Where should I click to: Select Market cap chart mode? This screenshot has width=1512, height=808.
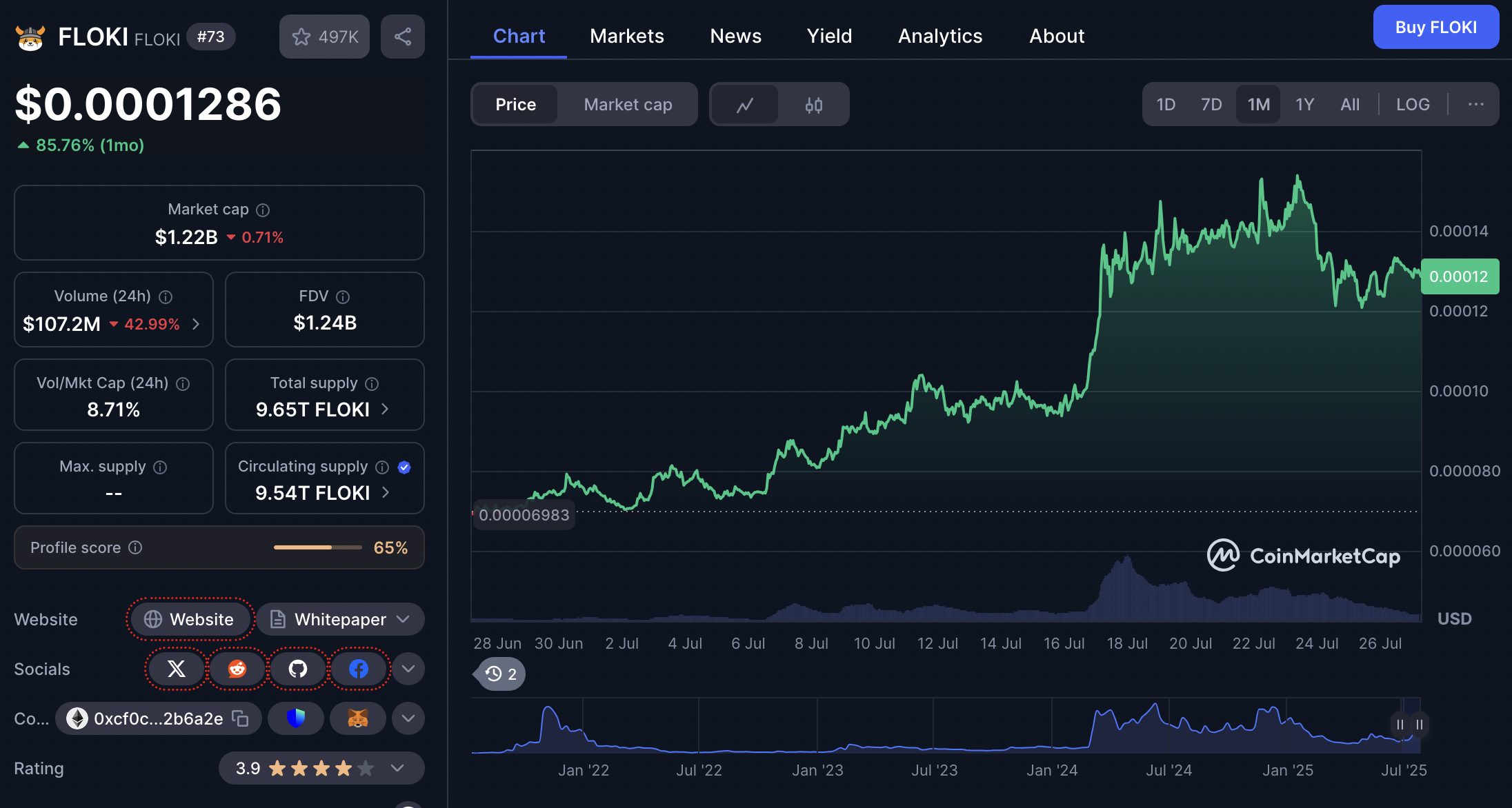[x=628, y=104]
